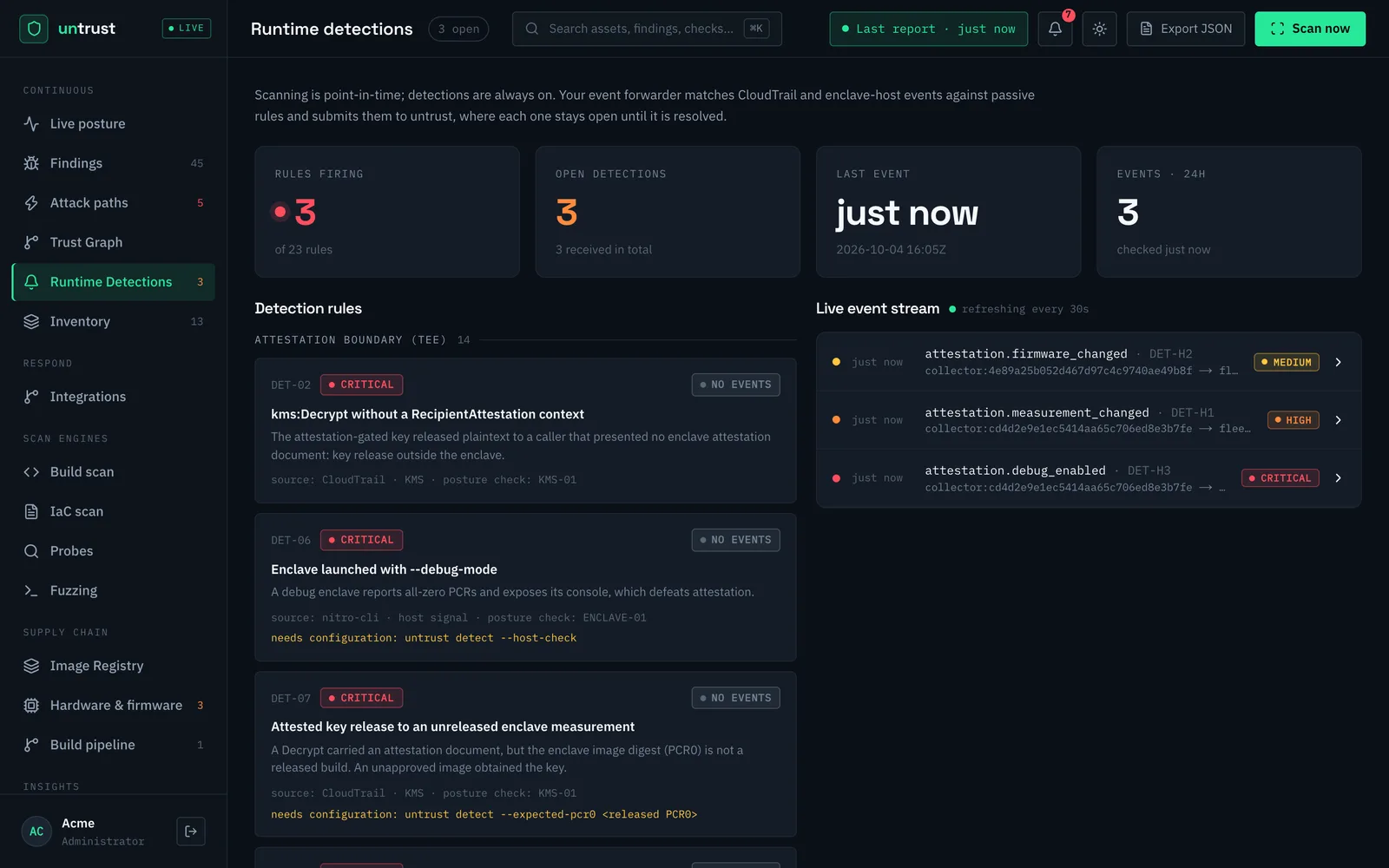Open the Build scan engine
Image resolution: width=1389 pixels, height=868 pixels.
pyautogui.click(x=114, y=472)
